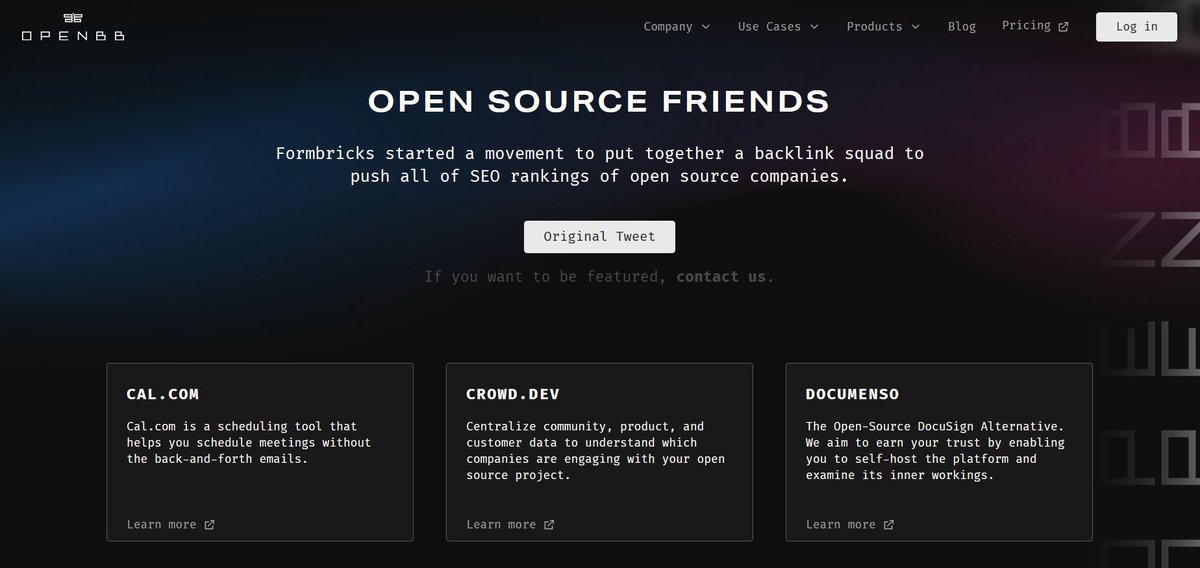The image size is (1200, 568).
Task: Open the Company dropdown menu
Action: click(677, 27)
